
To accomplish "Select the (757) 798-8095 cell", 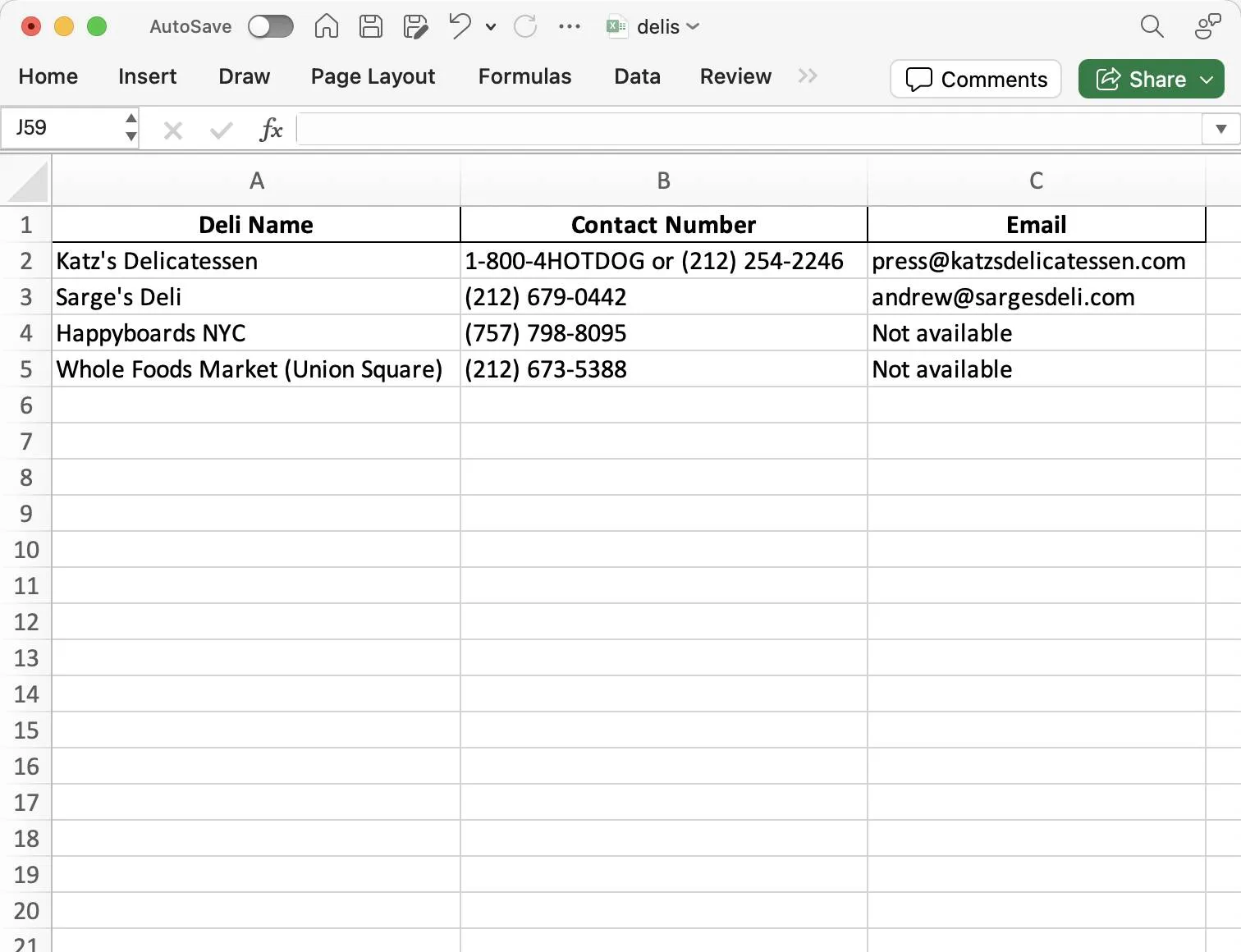I will click(663, 333).
